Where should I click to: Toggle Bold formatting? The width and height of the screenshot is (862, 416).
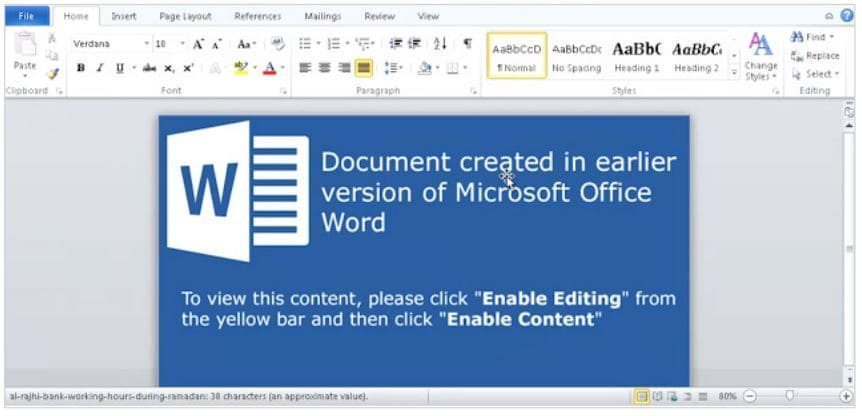(x=81, y=68)
